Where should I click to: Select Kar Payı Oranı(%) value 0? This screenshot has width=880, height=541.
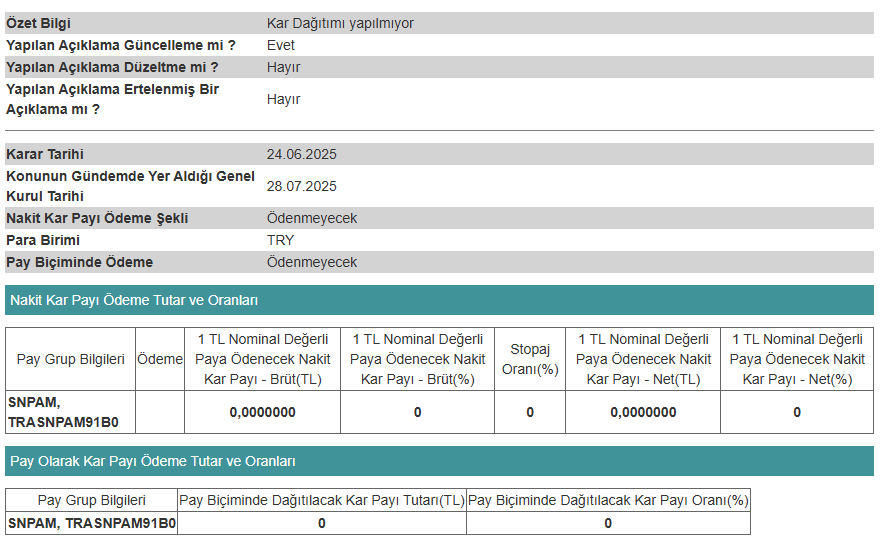(x=608, y=523)
